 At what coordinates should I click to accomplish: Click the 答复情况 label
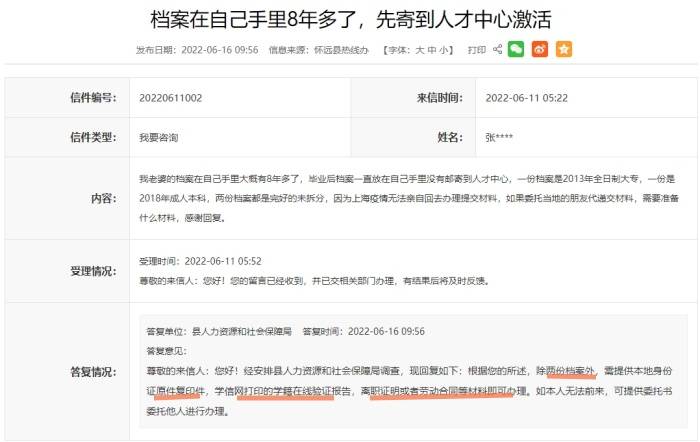click(93, 371)
